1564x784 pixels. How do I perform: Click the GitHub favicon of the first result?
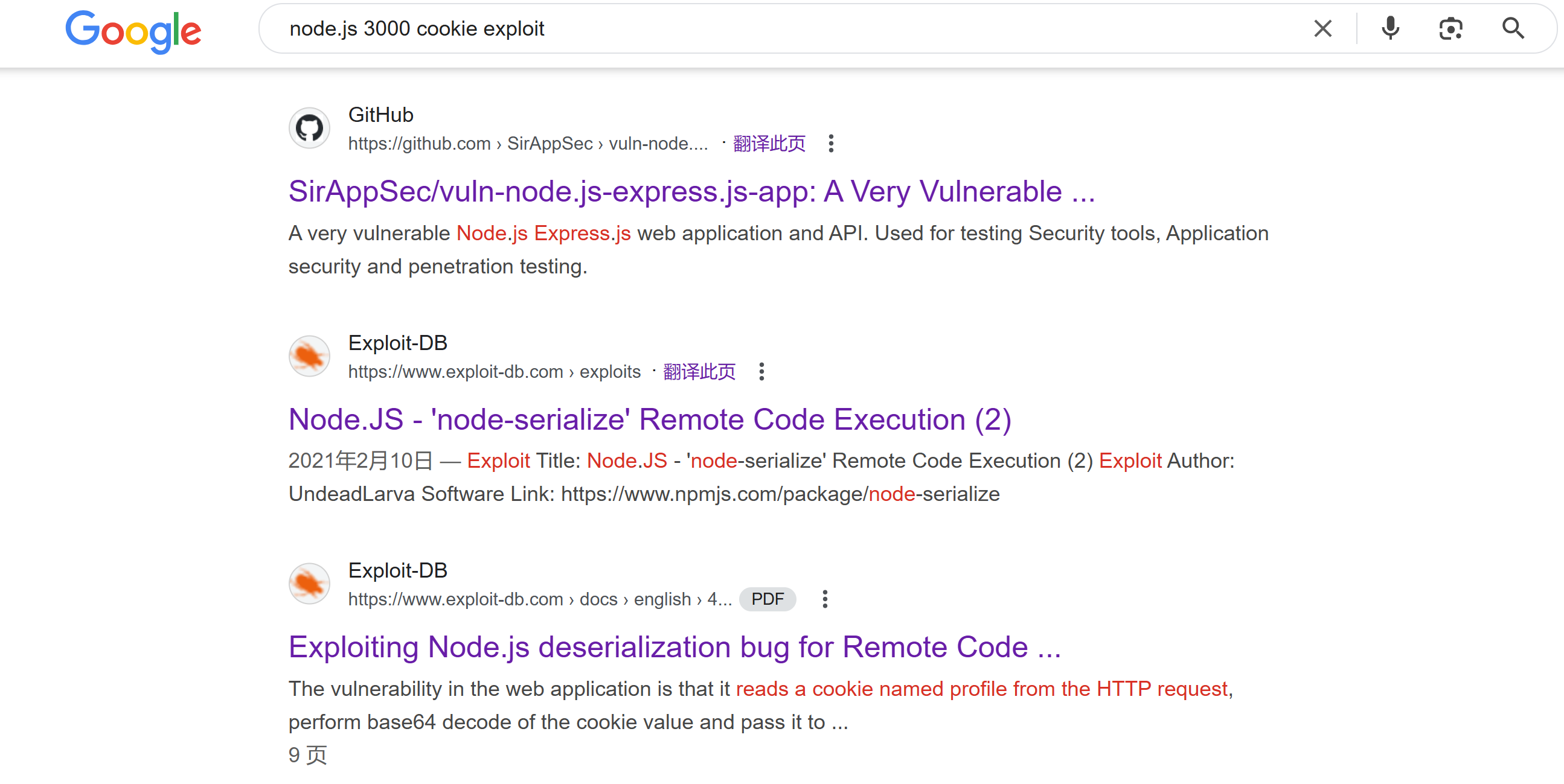[x=309, y=128]
